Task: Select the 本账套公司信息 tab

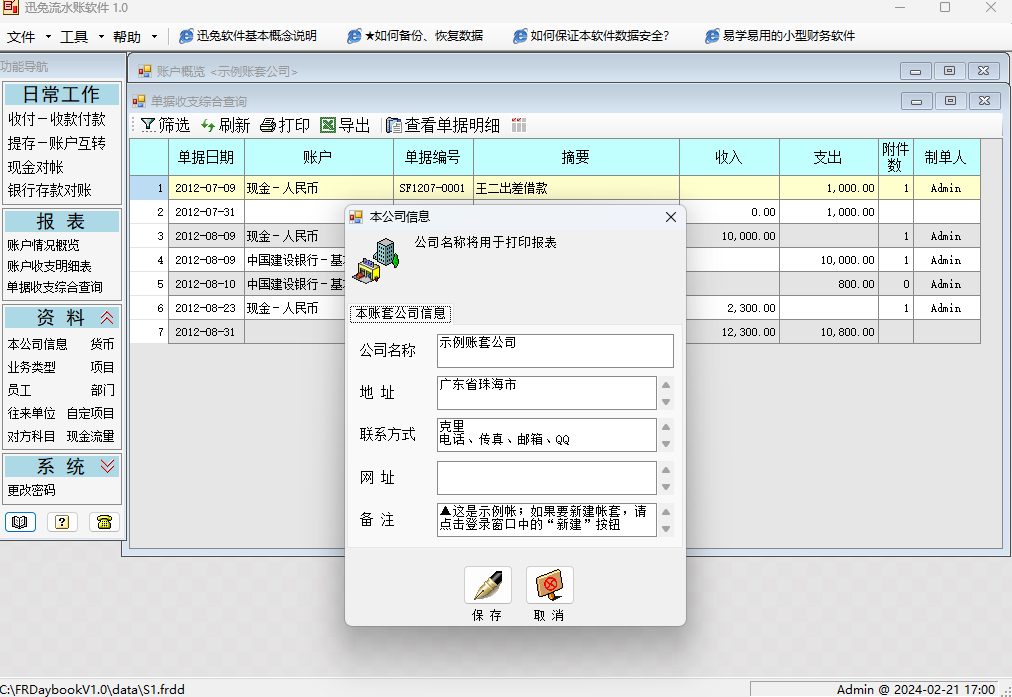Action: click(400, 311)
